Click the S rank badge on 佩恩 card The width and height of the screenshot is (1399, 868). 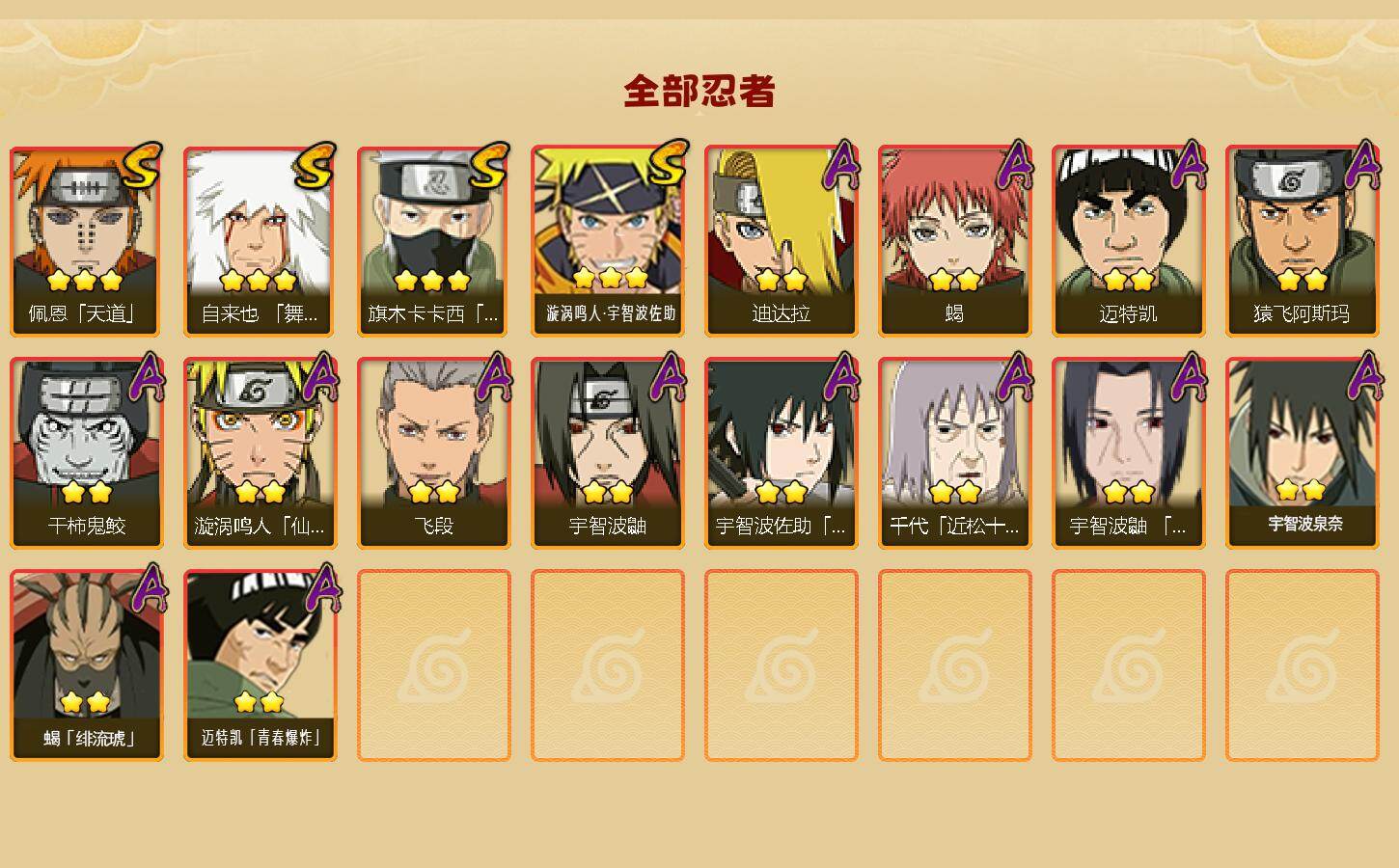[143, 166]
